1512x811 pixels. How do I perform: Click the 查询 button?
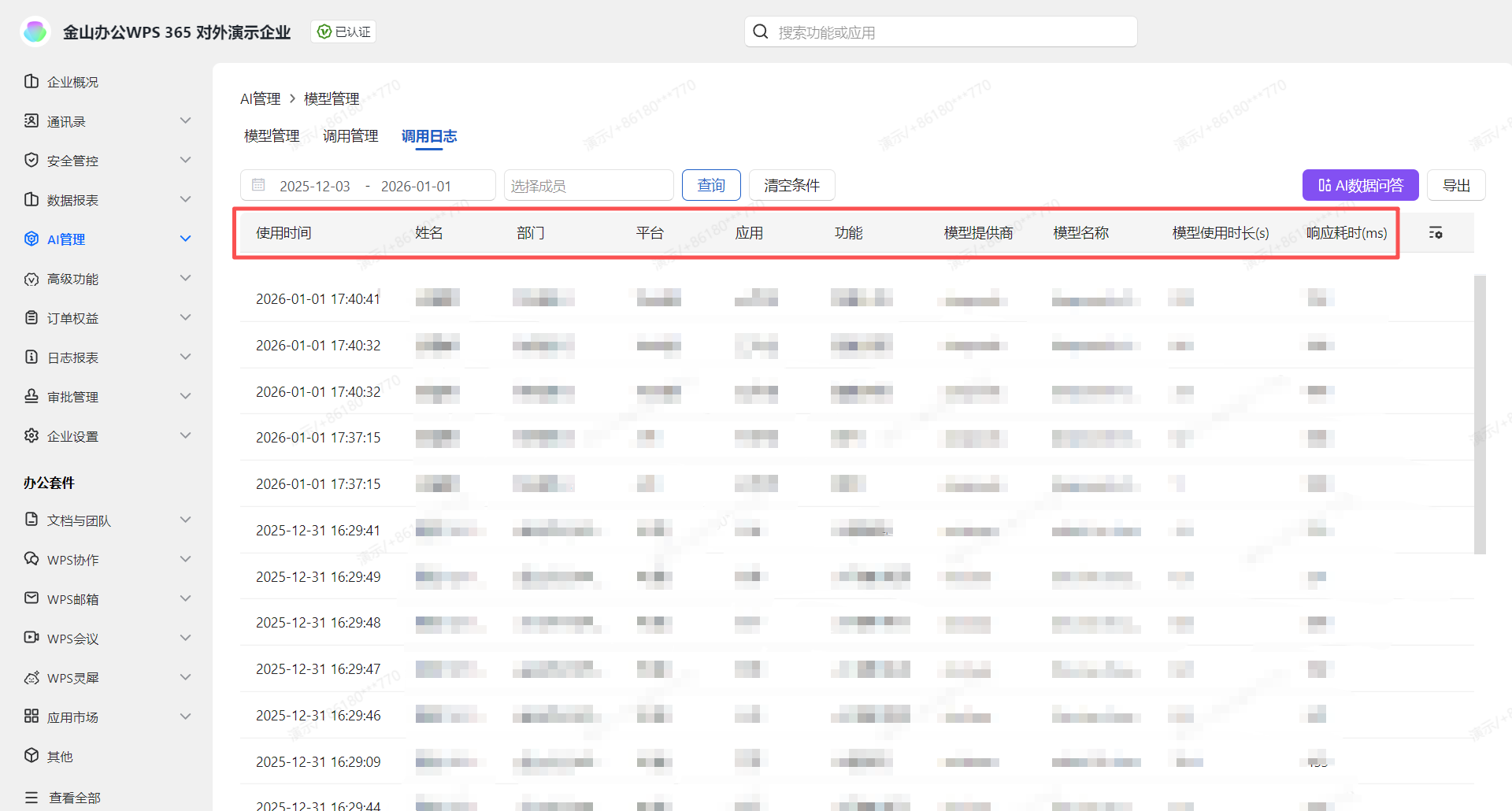click(711, 185)
